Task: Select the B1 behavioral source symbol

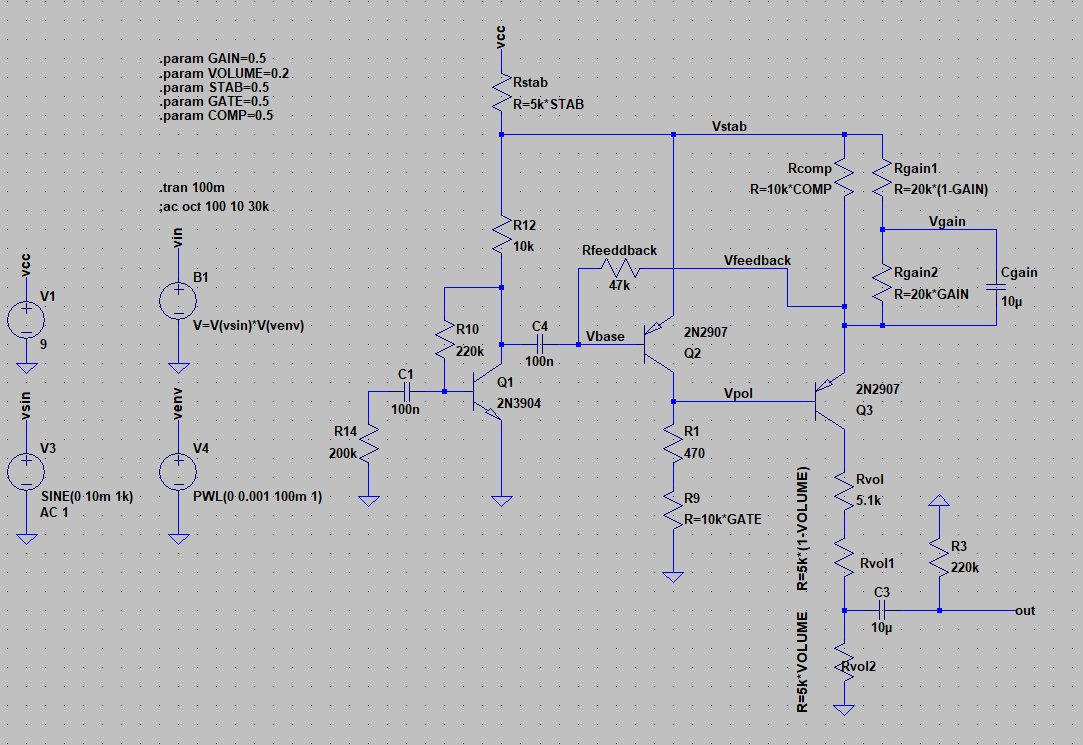Action: pos(178,300)
